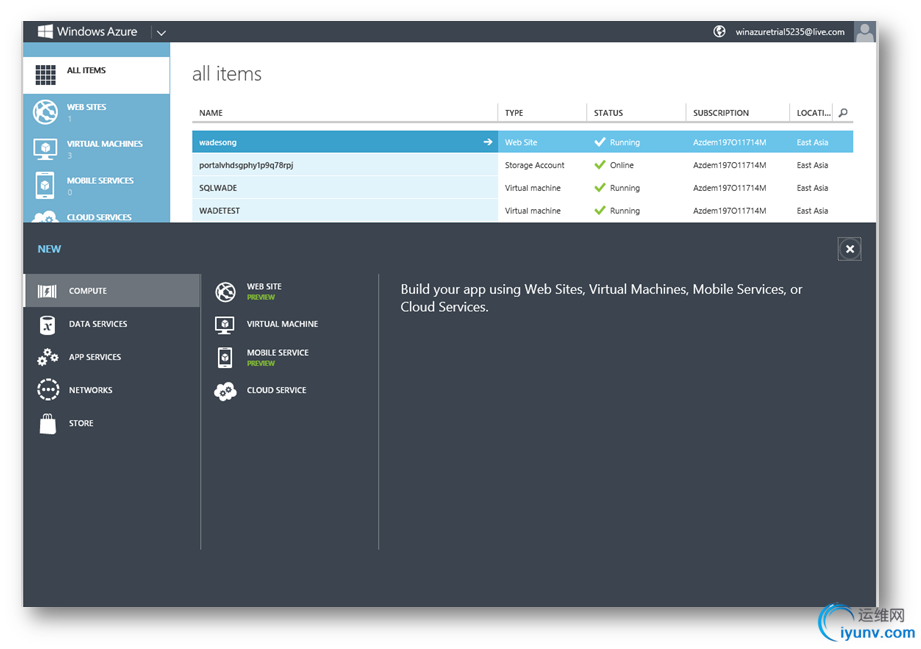The height and width of the screenshot is (649, 921).
Task: Select the All Items grid icon
Action: click(45, 75)
